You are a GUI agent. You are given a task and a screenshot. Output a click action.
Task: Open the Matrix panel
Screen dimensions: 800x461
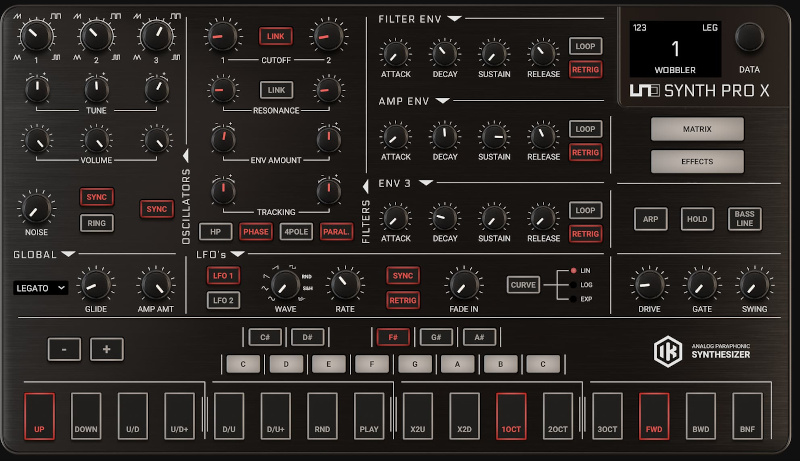click(x=697, y=129)
